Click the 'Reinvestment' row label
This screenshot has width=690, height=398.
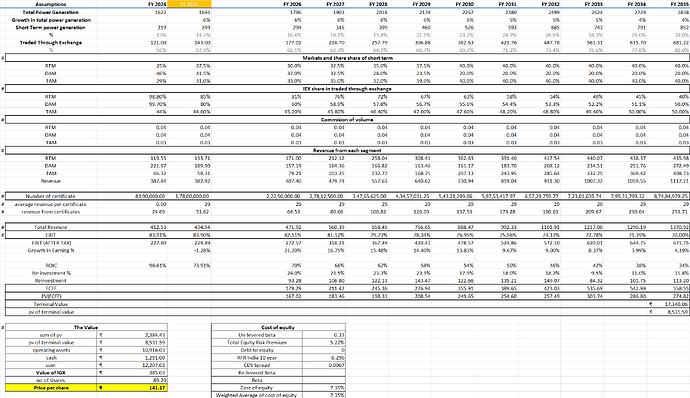(x=51, y=280)
